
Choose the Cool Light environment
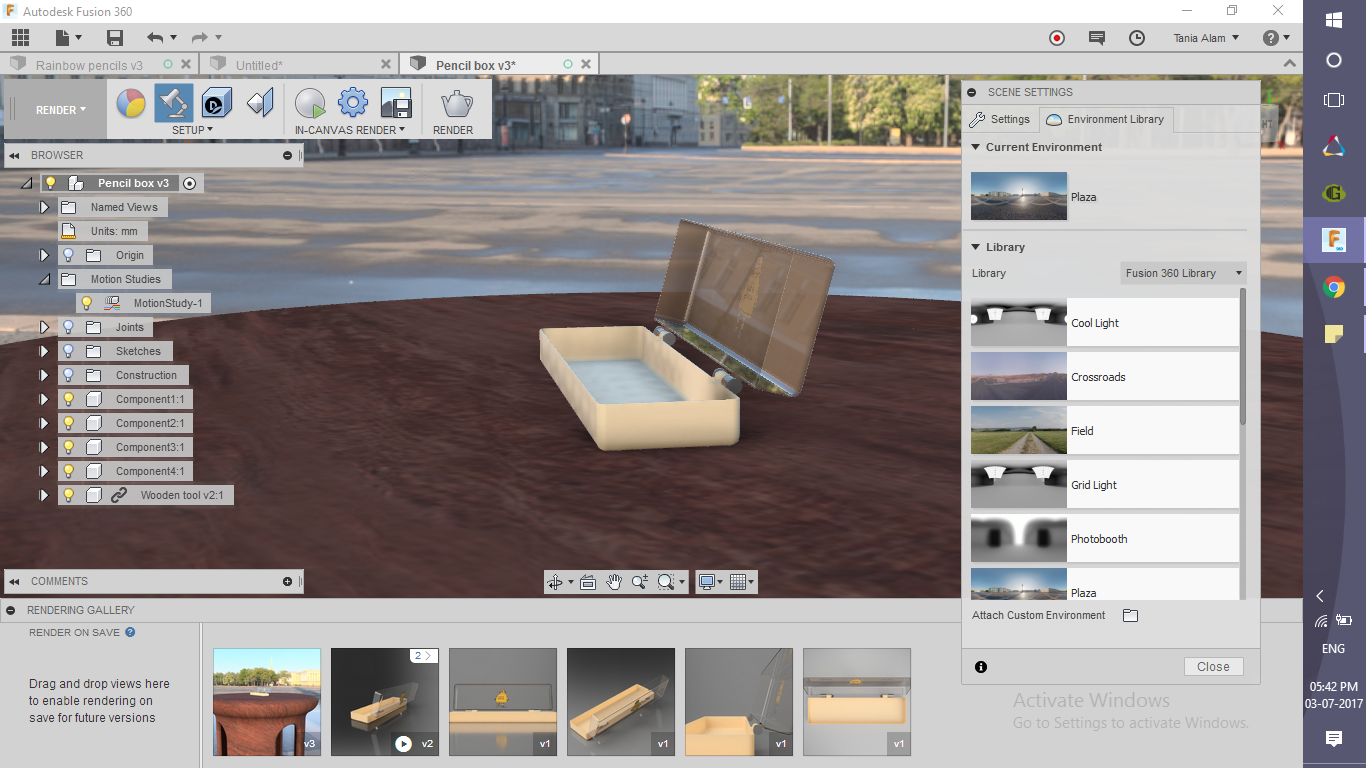click(1104, 323)
